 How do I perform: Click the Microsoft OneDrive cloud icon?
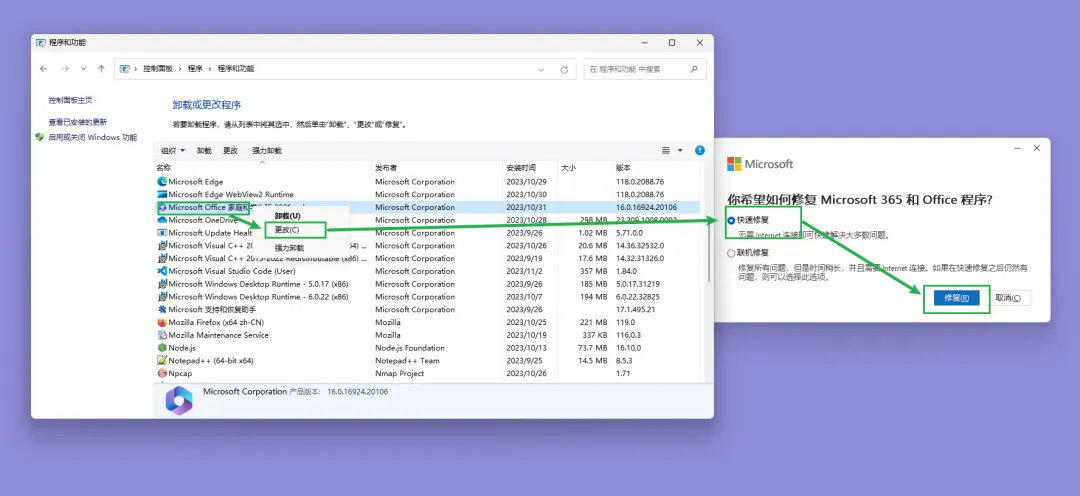pyautogui.click(x=163, y=220)
